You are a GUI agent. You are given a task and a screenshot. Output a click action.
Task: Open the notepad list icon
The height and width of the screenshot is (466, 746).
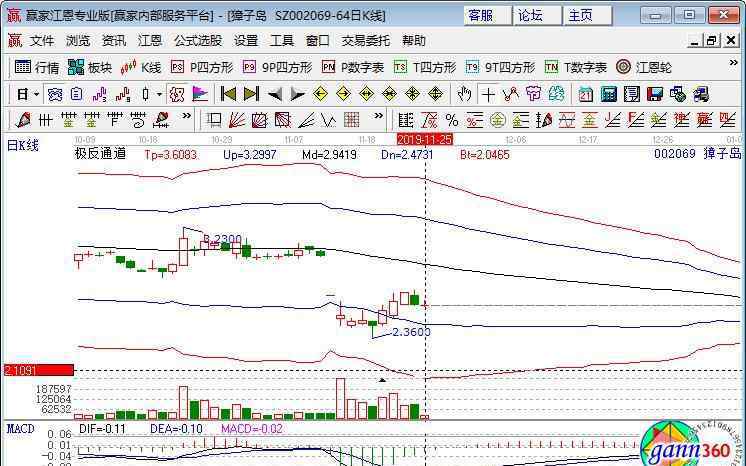click(x=632, y=94)
